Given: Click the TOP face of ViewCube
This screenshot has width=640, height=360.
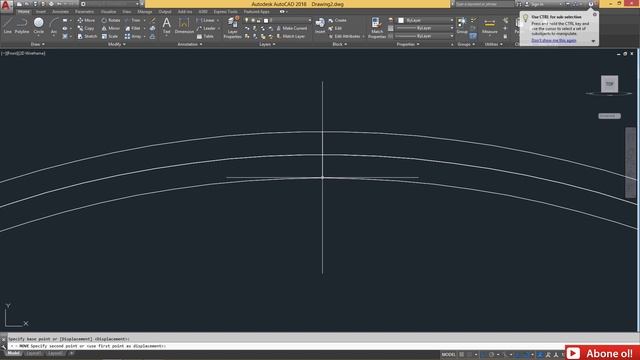Looking at the screenshot, I should (x=609, y=84).
